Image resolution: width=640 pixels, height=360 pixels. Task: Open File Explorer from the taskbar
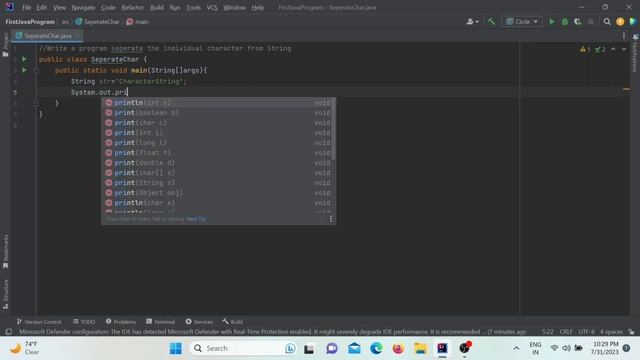coord(420,349)
